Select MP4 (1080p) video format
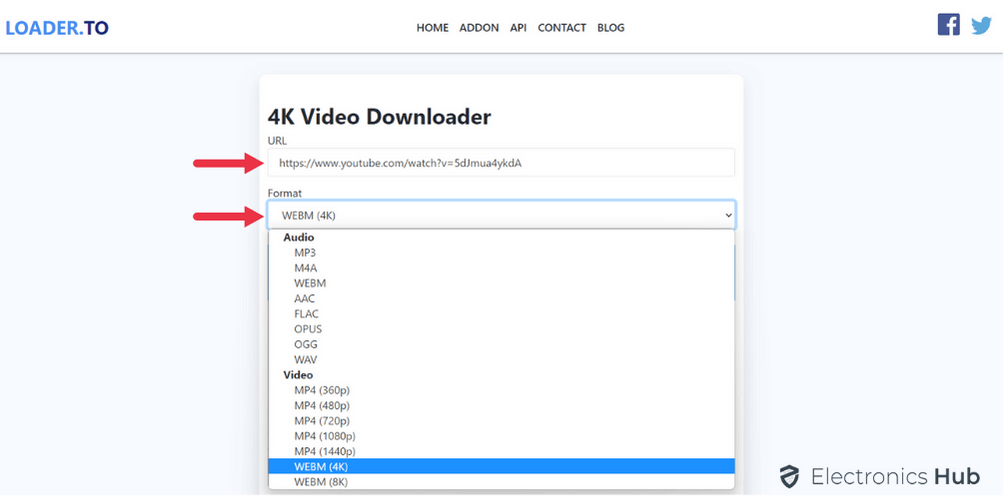Viewport: 1004px width, 502px height. tap(501, 436)
